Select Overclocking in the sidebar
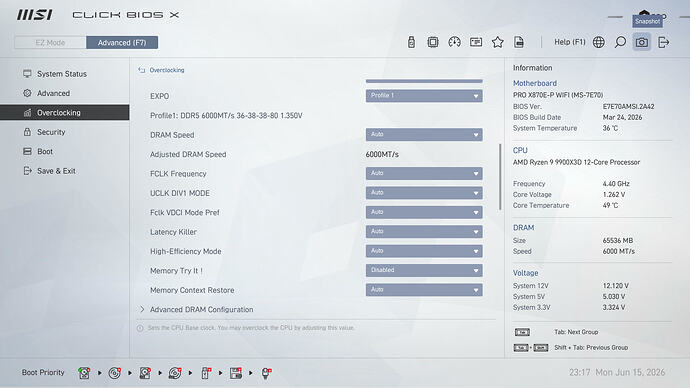Viewport: 690px width, 388px height. click(65, 113)
